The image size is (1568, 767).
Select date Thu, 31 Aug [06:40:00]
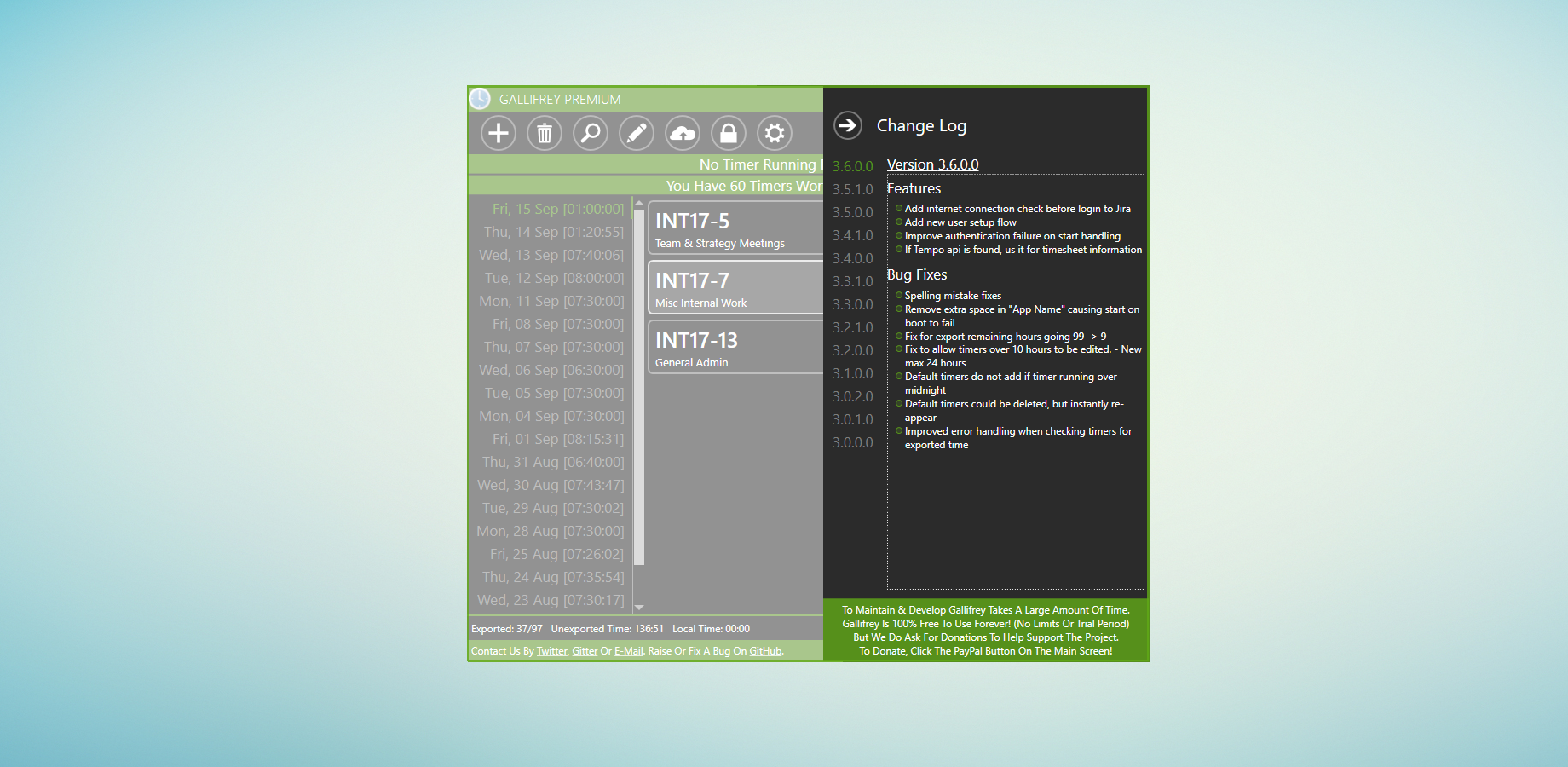pos(552,462)
